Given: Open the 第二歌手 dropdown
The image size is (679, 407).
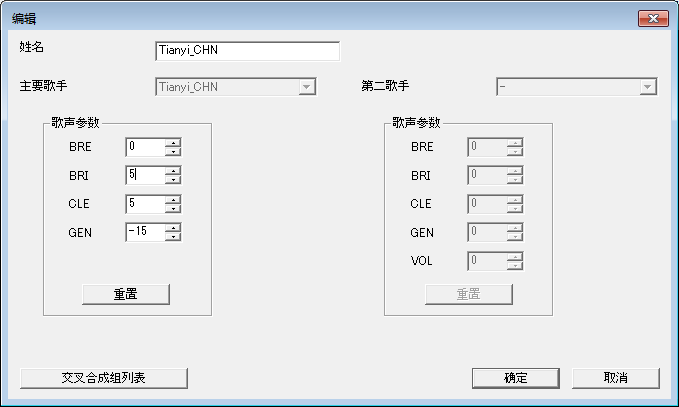Looking at the screenshot, I should coord(647,87).
